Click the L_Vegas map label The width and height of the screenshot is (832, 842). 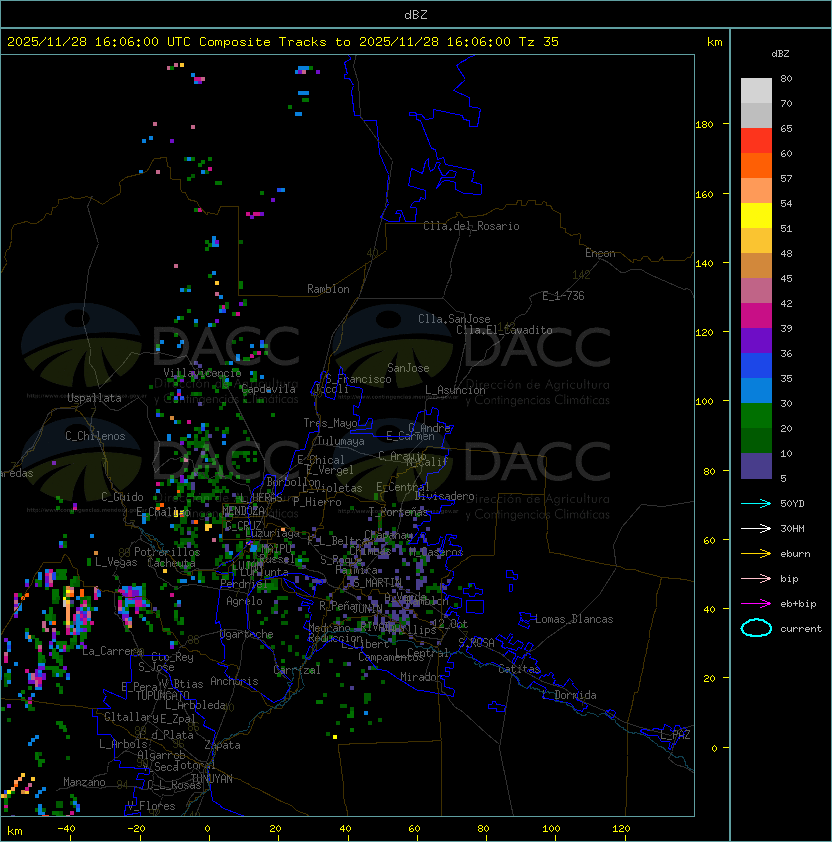tap(116, 562)
